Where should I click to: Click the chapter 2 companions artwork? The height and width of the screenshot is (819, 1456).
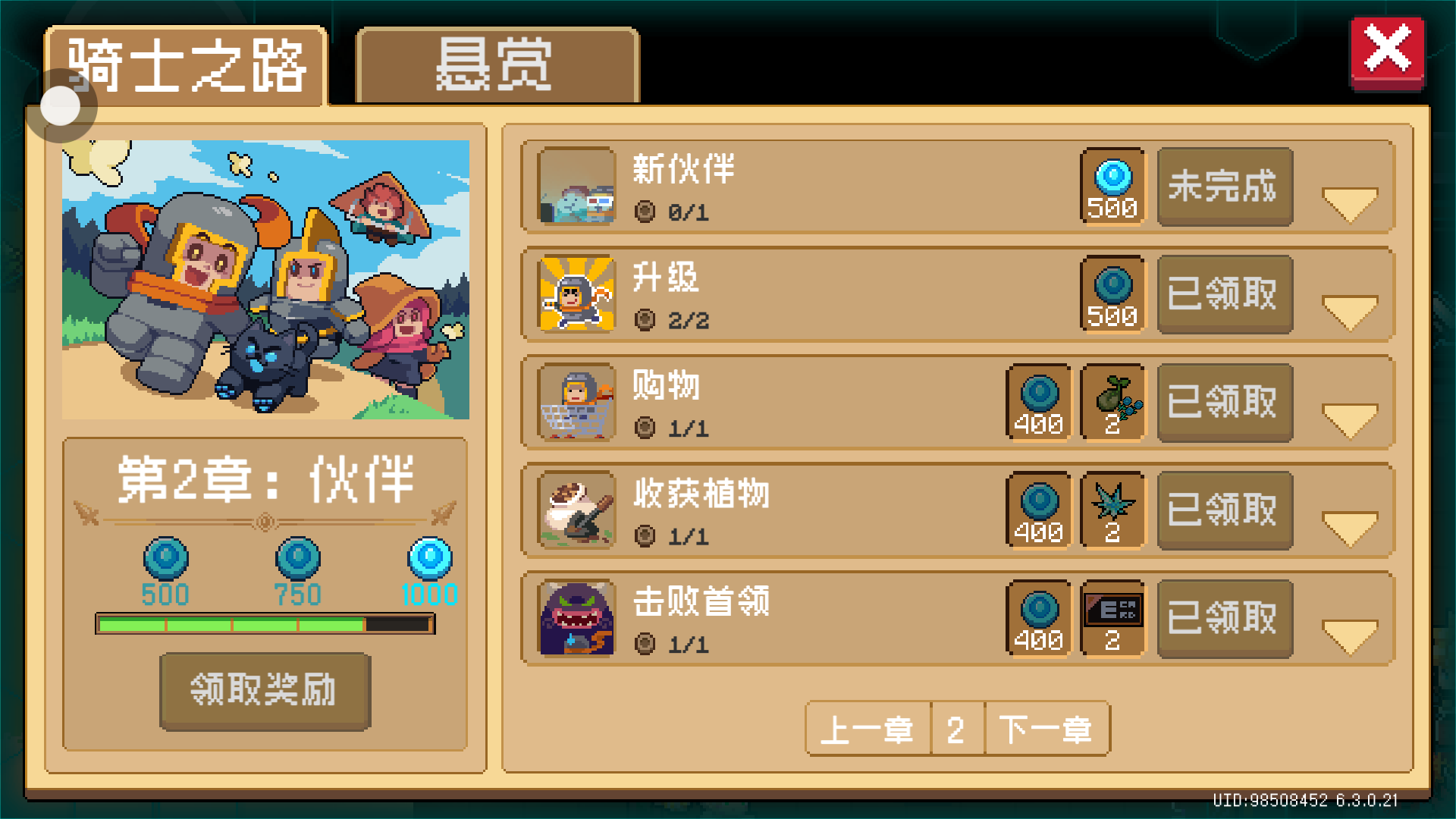pos(265,279)
